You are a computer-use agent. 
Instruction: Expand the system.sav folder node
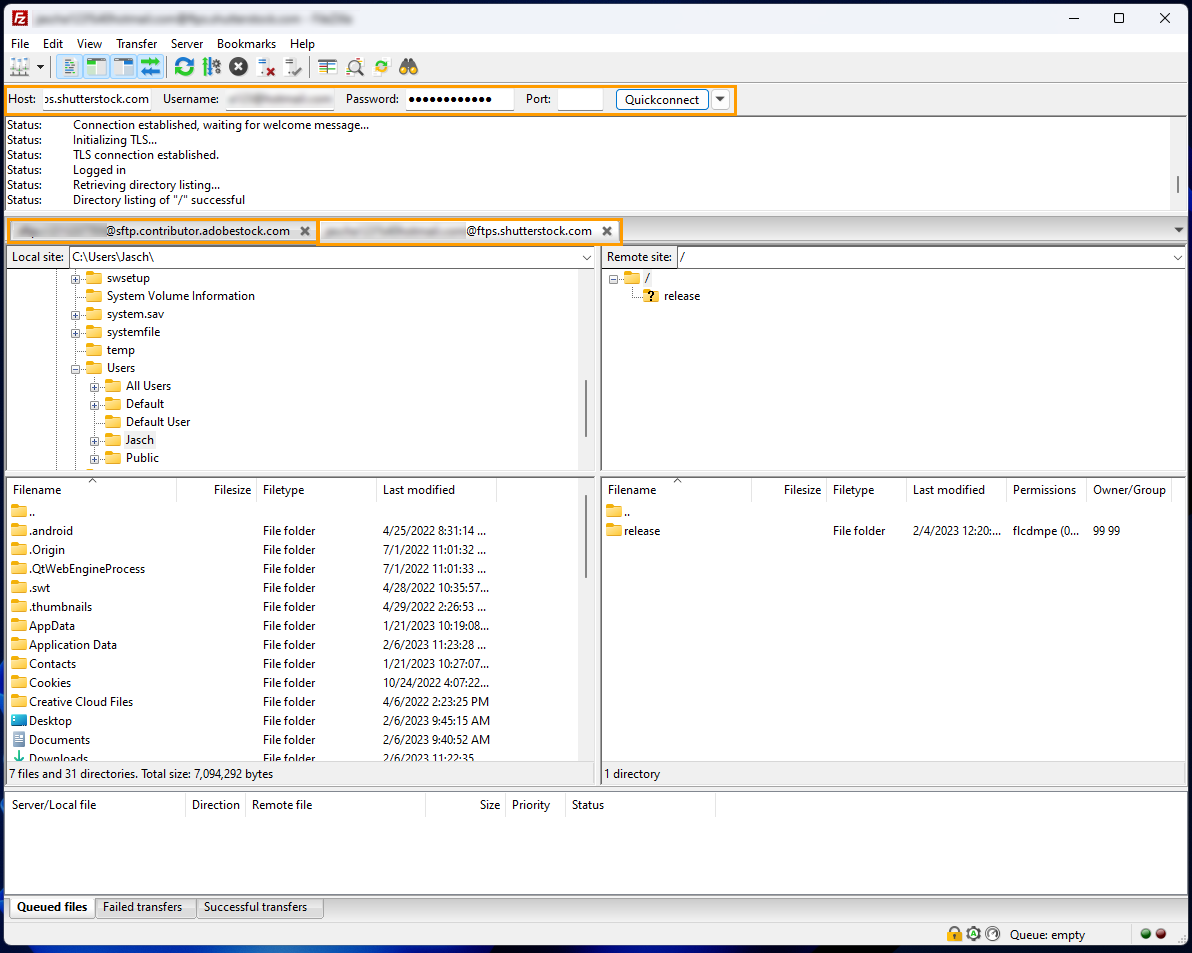click(x=75, y=315)
